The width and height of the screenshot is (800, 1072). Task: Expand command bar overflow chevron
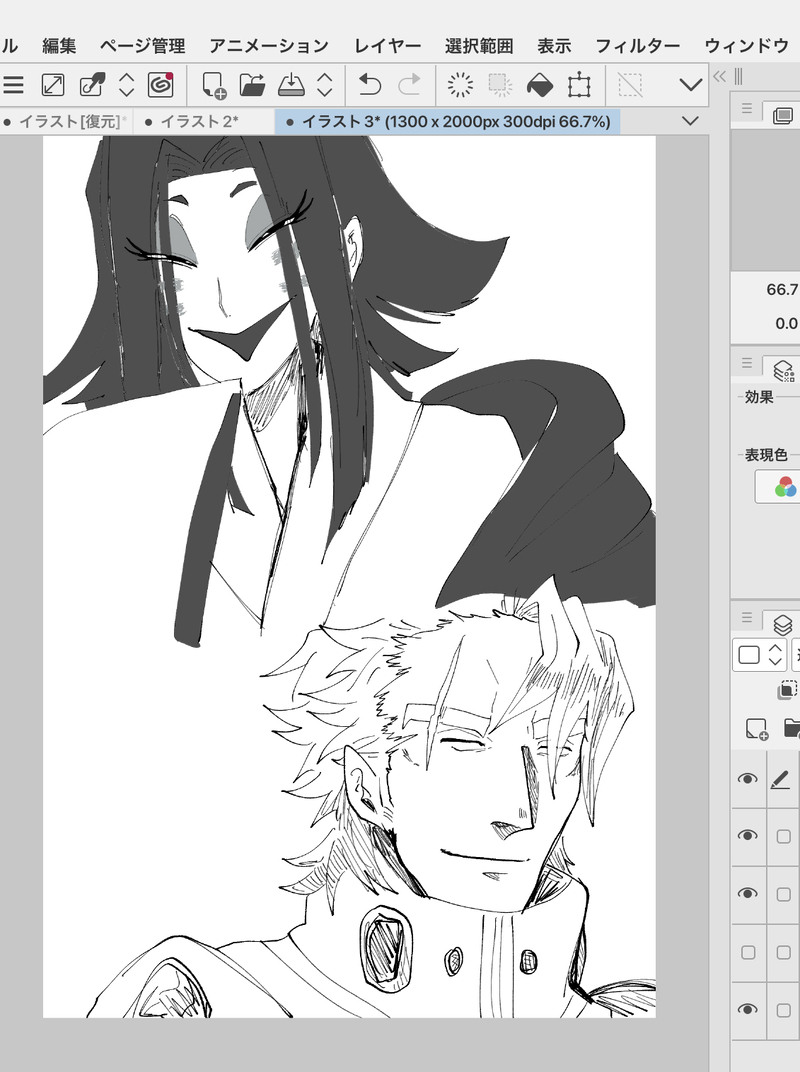[691, 85]
